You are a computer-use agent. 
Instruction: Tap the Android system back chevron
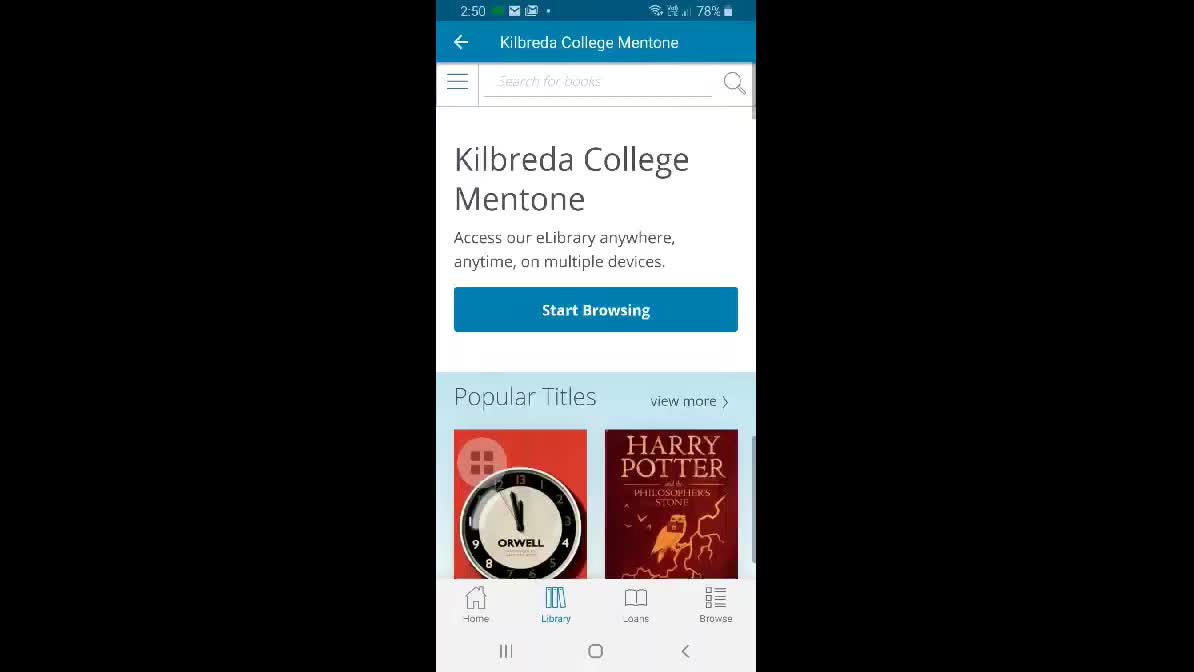(685, 651)
